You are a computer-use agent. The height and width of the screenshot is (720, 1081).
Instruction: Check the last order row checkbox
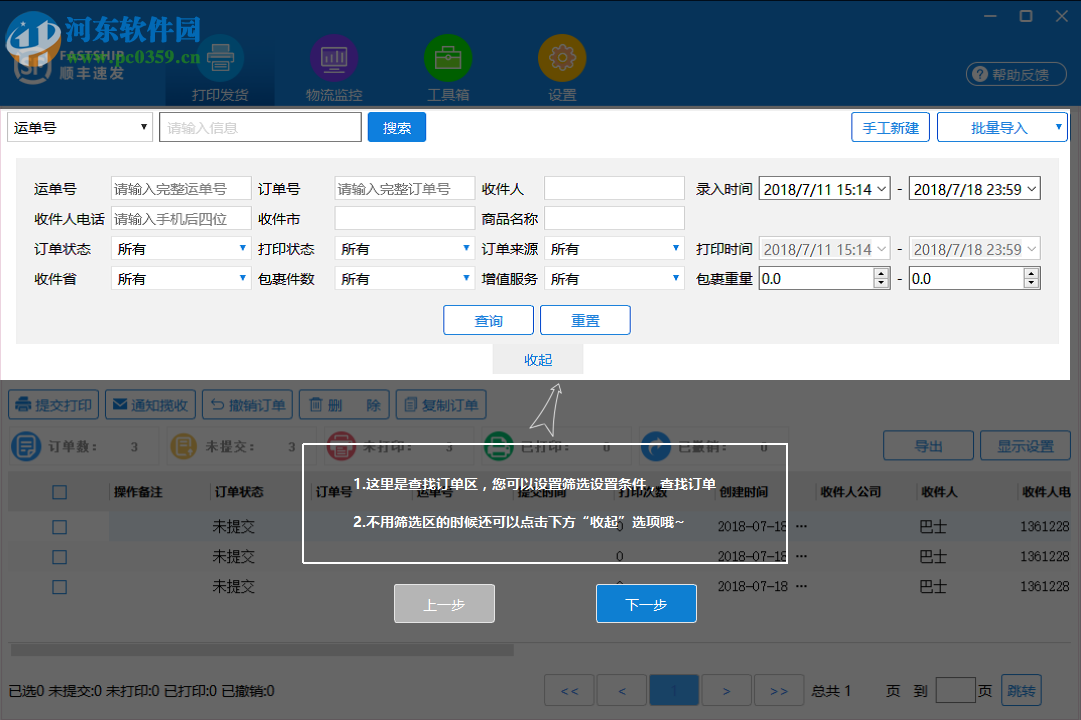[58, 586]
